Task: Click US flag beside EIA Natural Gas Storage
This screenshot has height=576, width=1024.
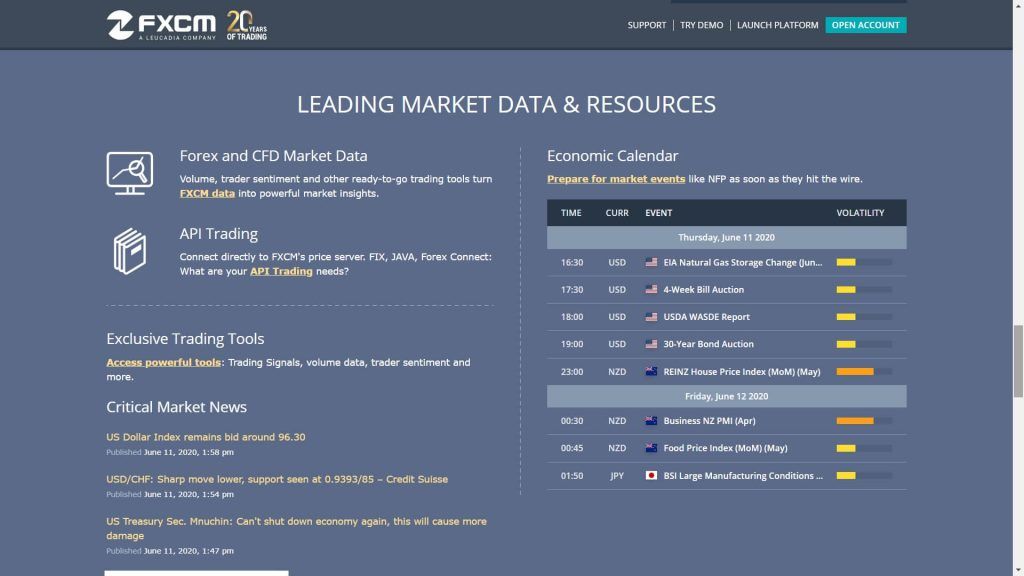Action: [651, 262]
